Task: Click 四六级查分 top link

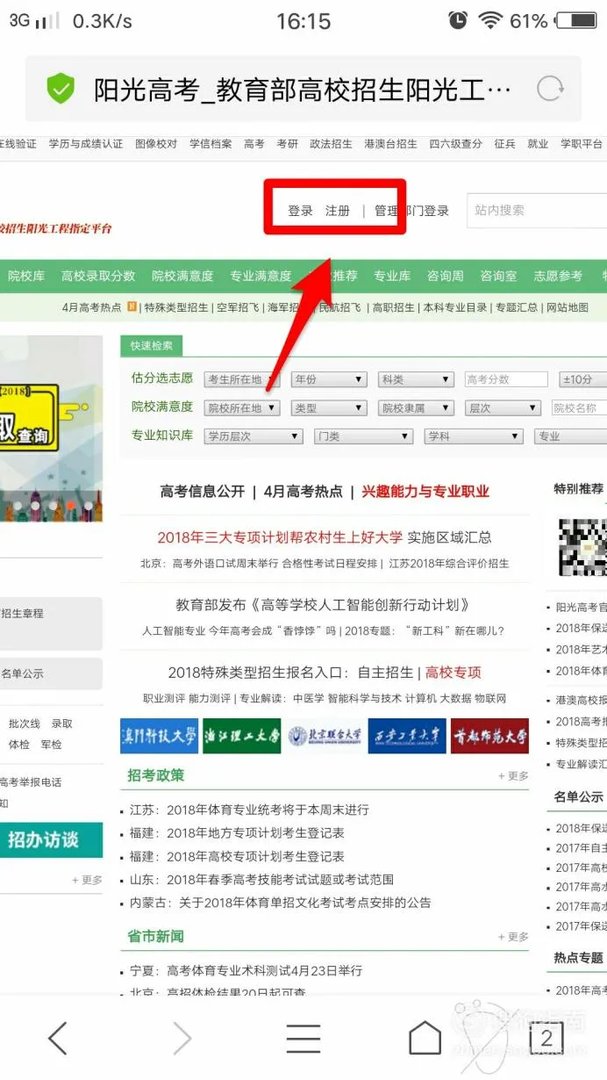Action: pos(455,144)
